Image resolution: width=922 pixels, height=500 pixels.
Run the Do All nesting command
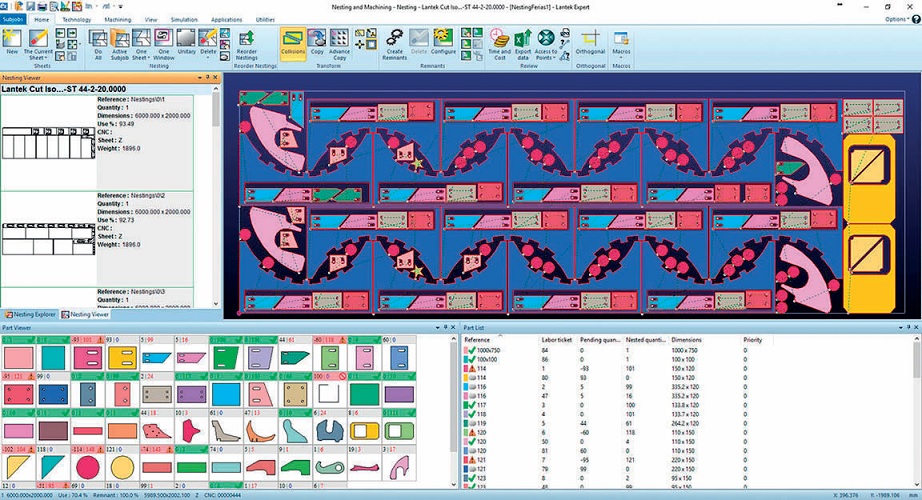click(98, 45)
